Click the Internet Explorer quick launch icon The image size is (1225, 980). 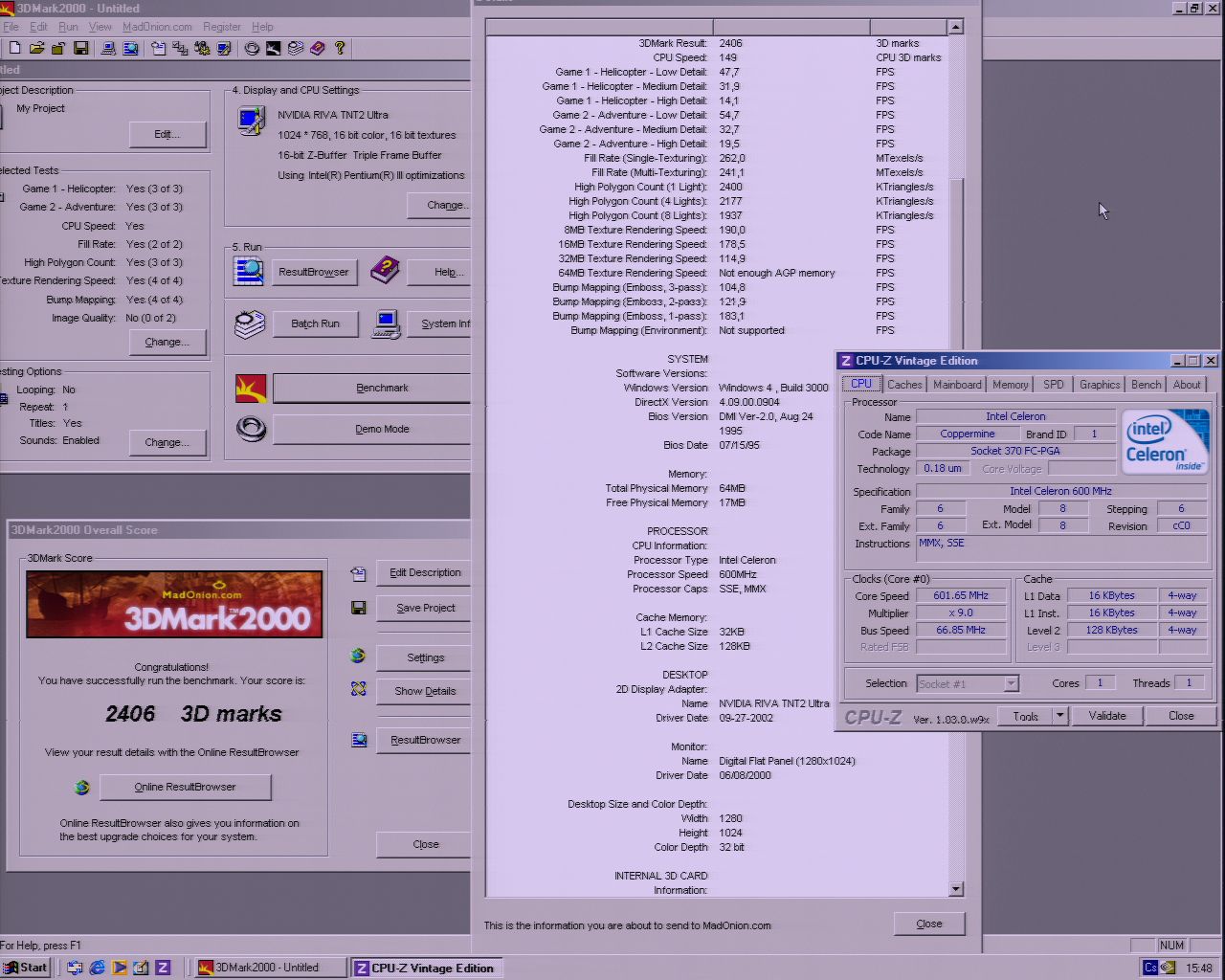[x=97, y=968]
